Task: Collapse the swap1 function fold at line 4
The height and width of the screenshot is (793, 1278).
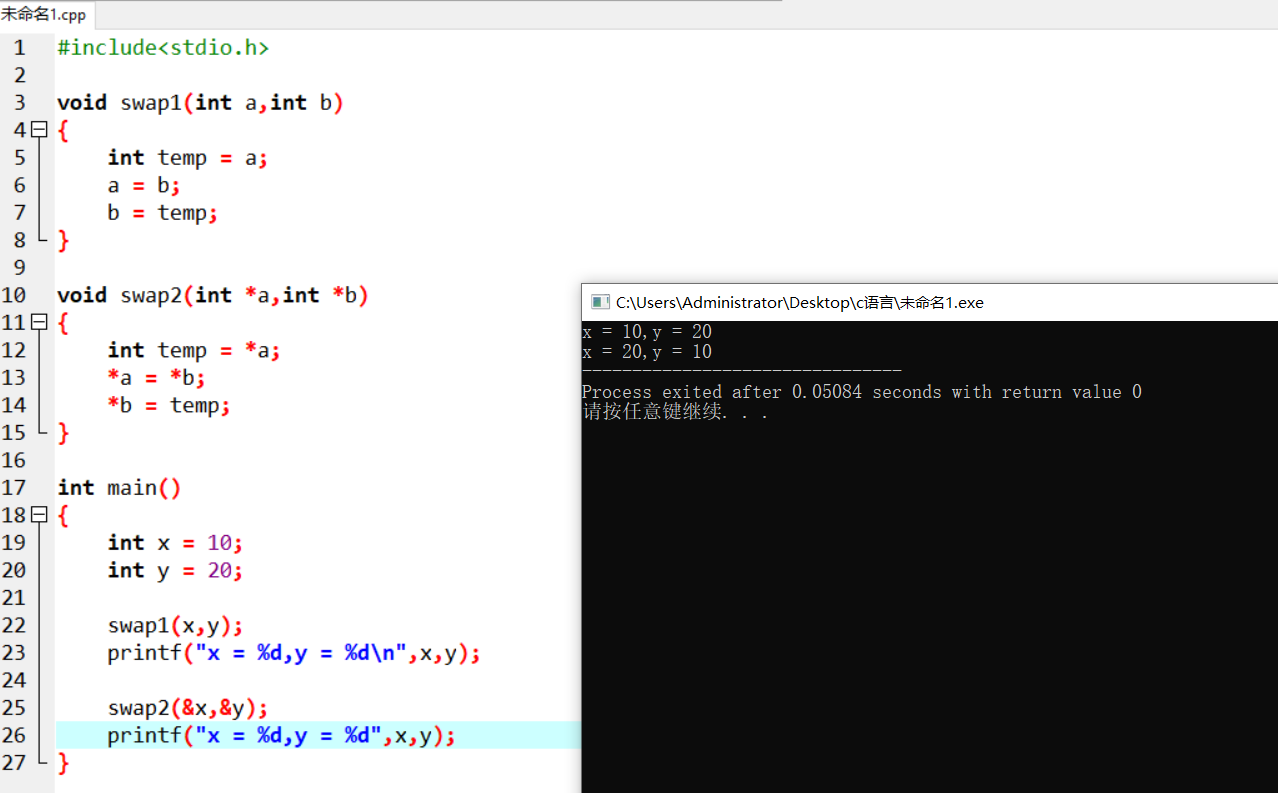Action: coord(39,130)
